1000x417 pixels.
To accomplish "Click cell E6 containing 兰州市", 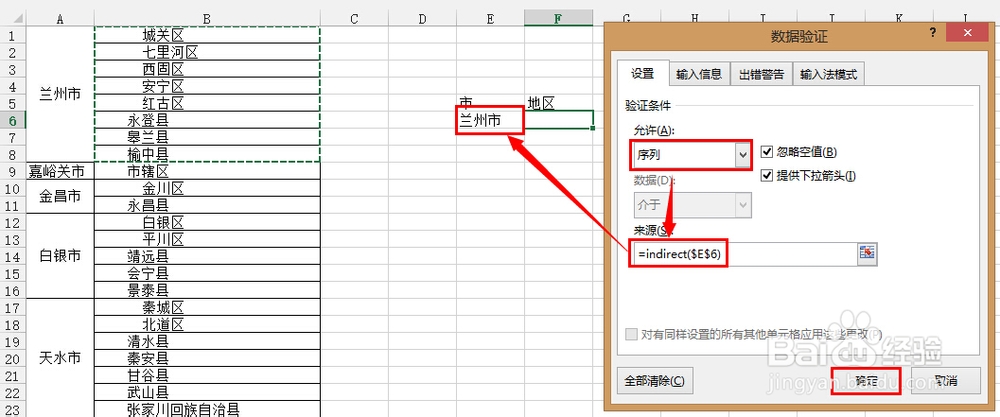I will [490, 120].
